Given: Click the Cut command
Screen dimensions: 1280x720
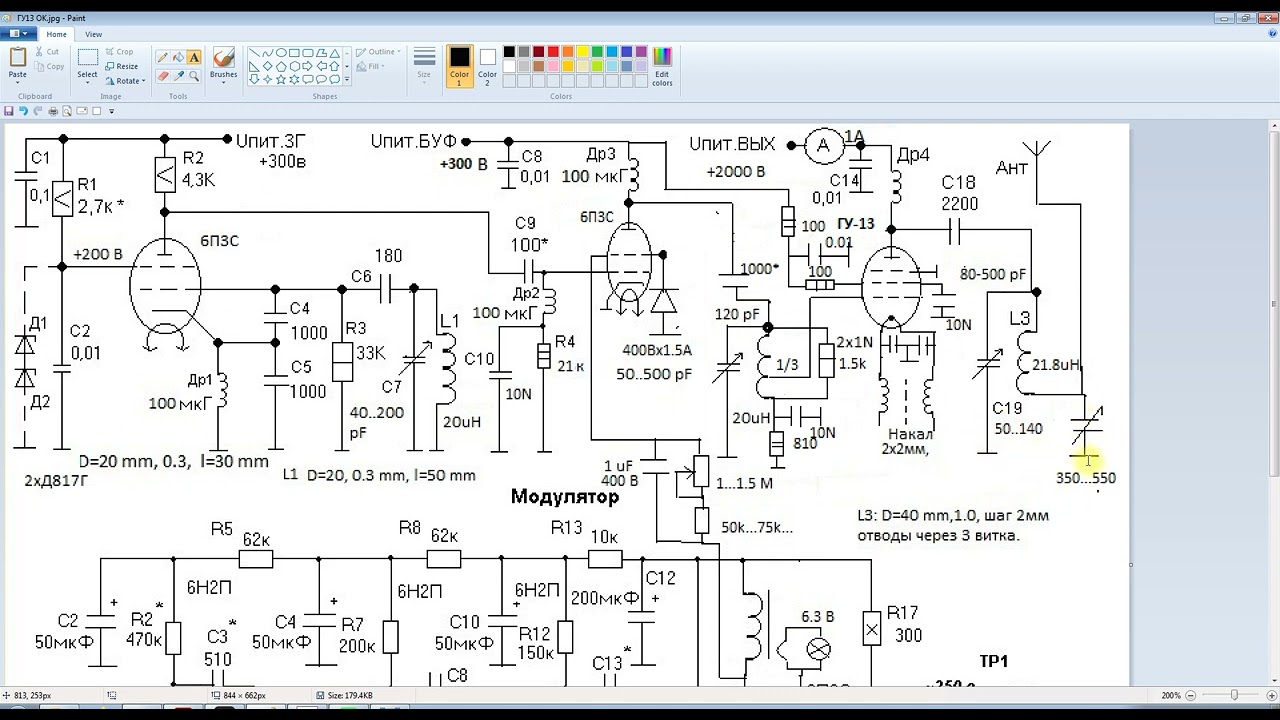Looking at the screenshot, I should pos(46,52).
